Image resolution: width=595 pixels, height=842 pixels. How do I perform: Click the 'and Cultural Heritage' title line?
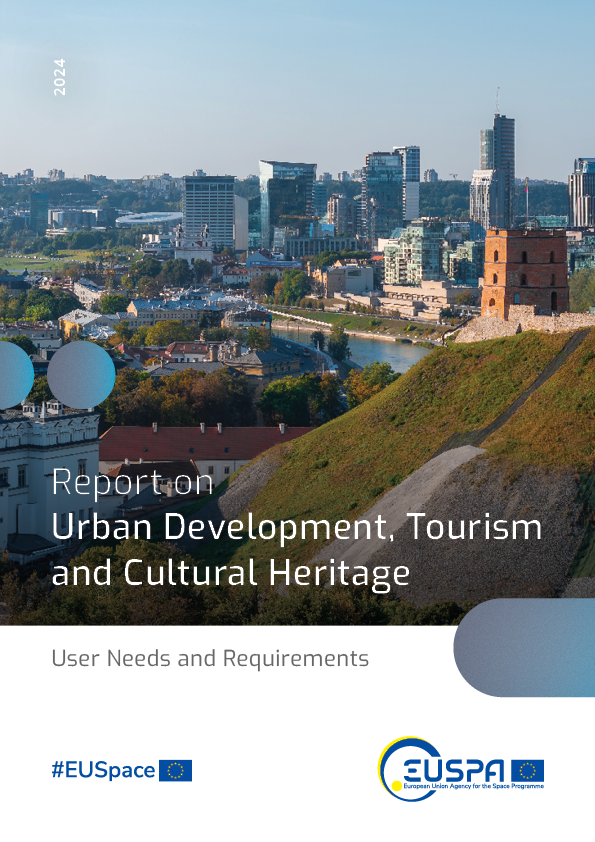pyautogui.click(x=231, y=573)
